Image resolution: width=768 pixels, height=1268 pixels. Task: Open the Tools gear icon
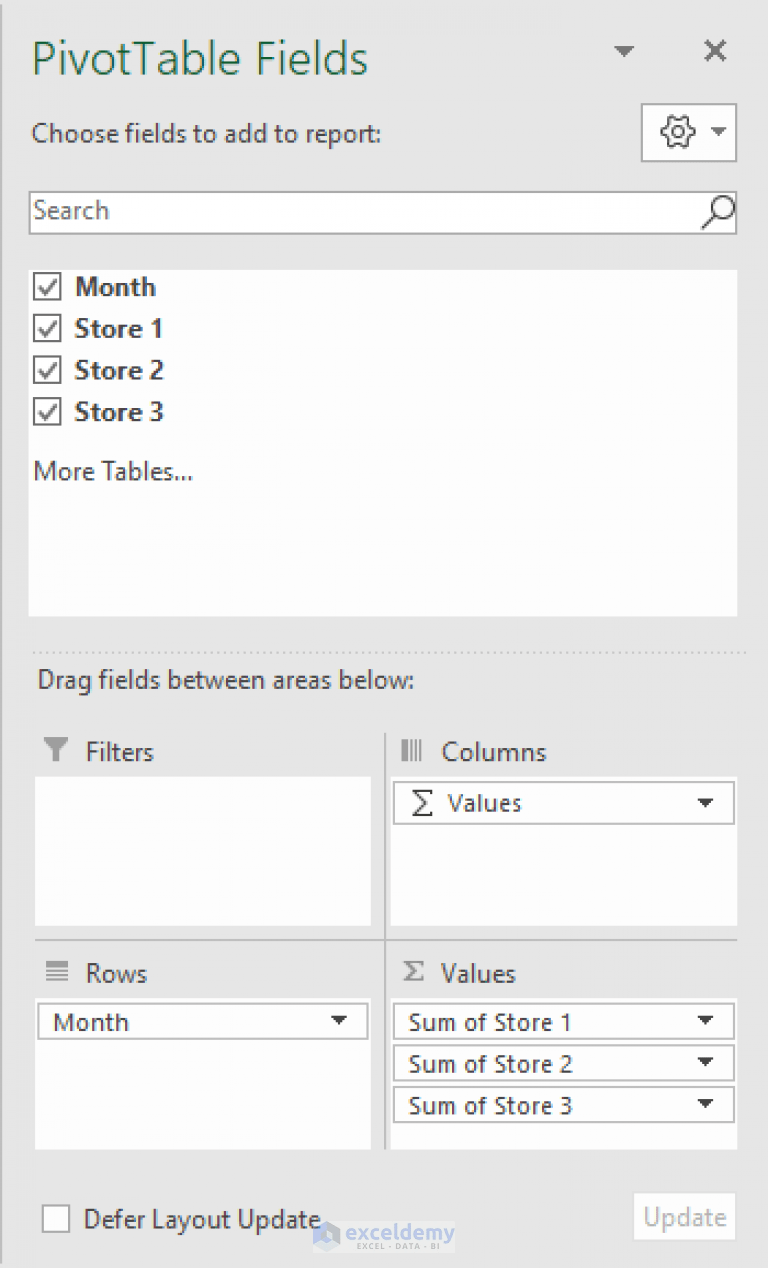(x=677, y=131)
